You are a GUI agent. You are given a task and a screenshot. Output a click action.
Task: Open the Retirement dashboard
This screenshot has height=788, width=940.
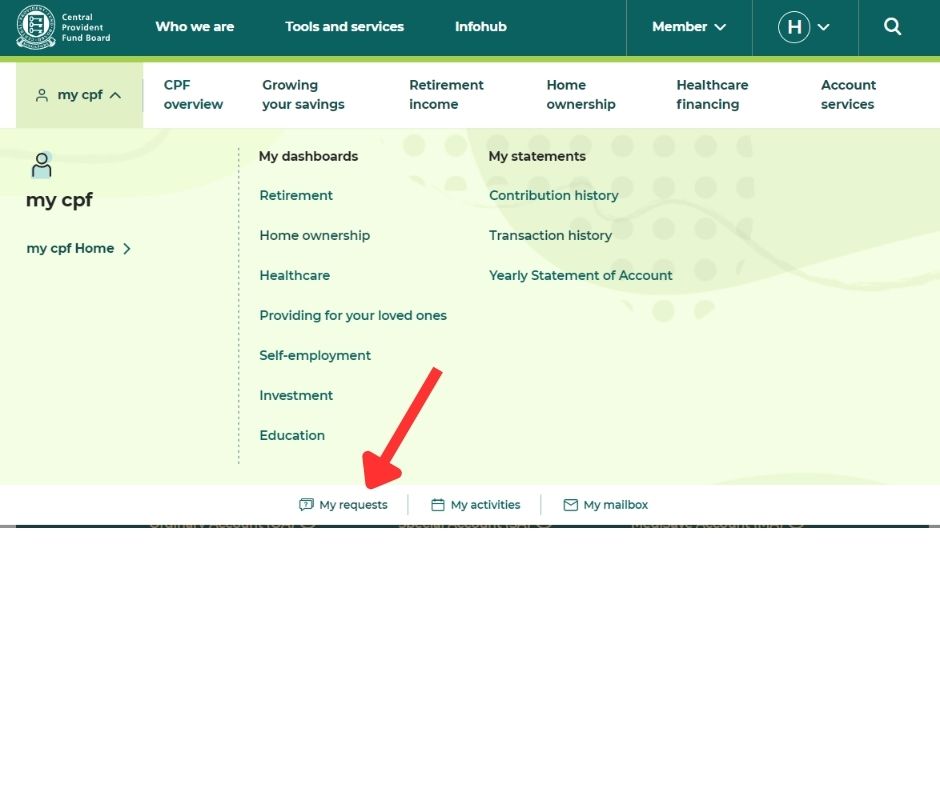pyautogui.click(x=296, y=196)
